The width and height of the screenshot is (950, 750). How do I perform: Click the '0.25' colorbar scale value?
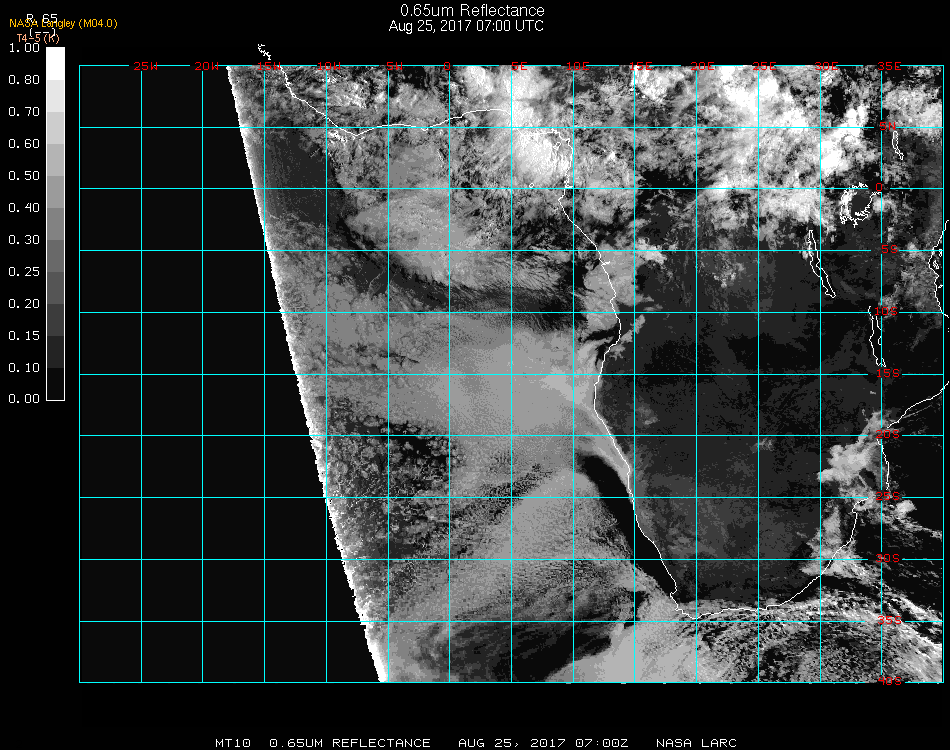pos(24,271)
